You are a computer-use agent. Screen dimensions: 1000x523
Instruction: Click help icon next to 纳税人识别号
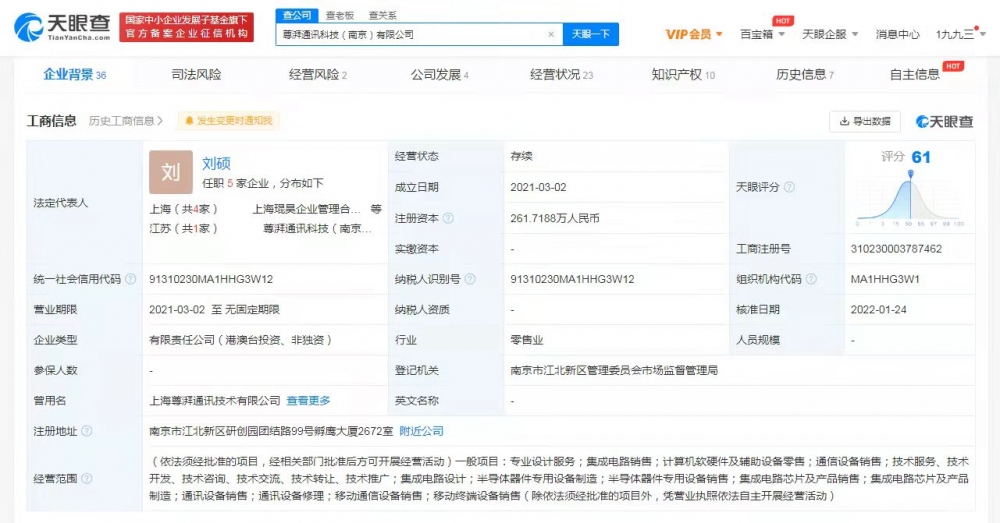(470, 279)
